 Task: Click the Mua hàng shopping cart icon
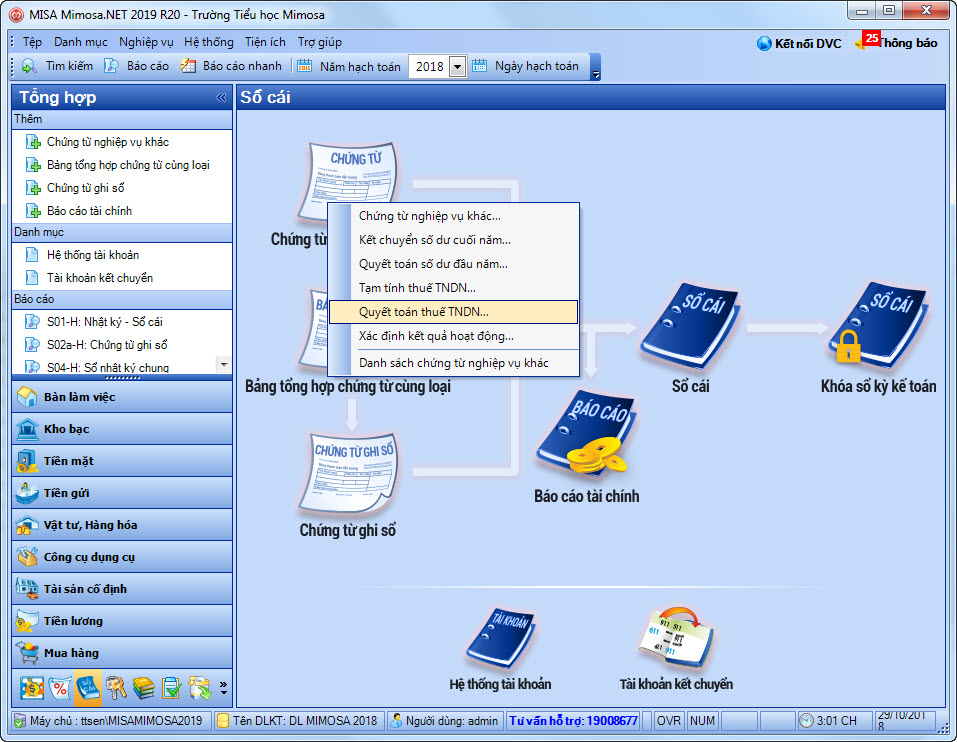click(x=27, y=653)
